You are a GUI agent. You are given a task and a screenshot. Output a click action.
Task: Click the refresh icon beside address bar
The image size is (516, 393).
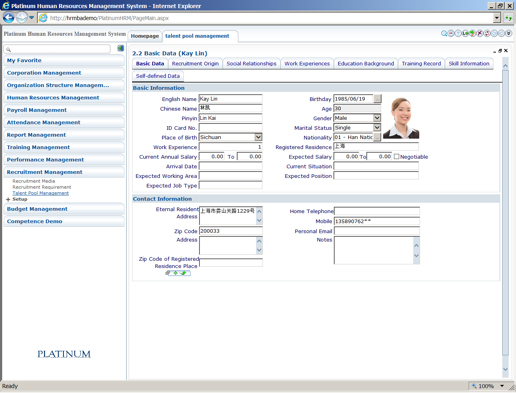tap(508, 18)
